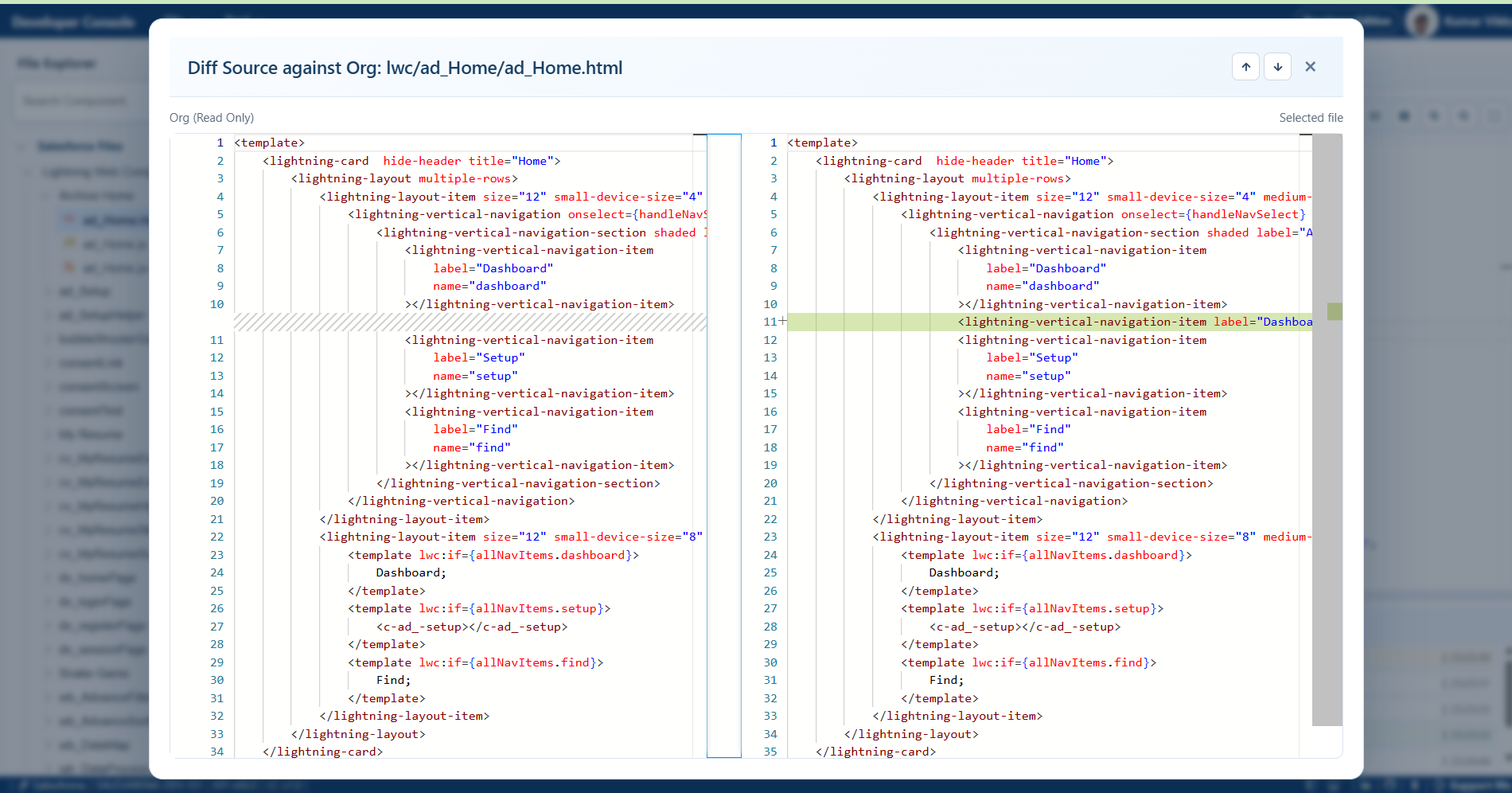1512x793 pixels.
Task: Click name="find" in the Selected file pane
Action: point(1025,447)
